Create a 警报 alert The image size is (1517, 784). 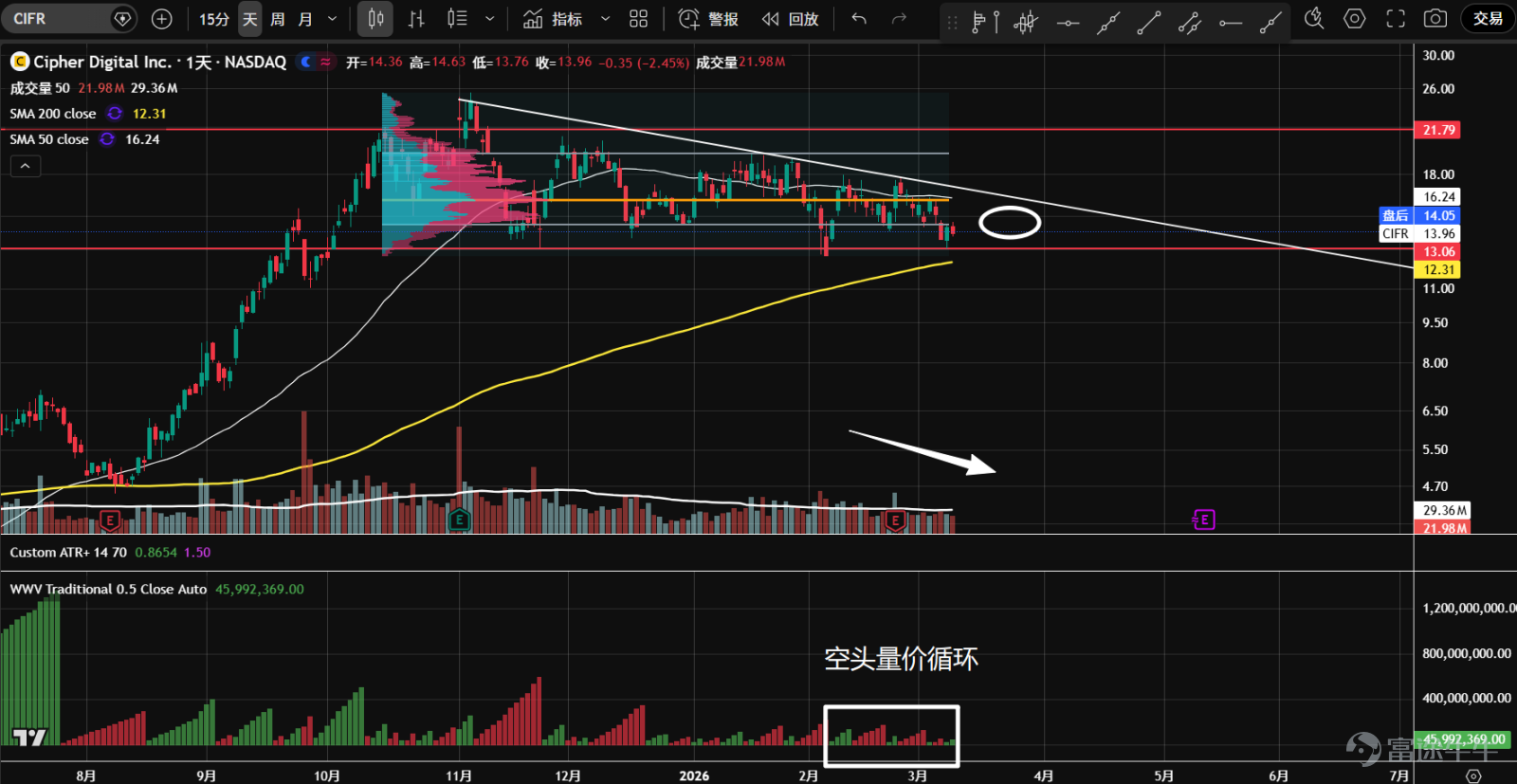[x=708, y=19]
